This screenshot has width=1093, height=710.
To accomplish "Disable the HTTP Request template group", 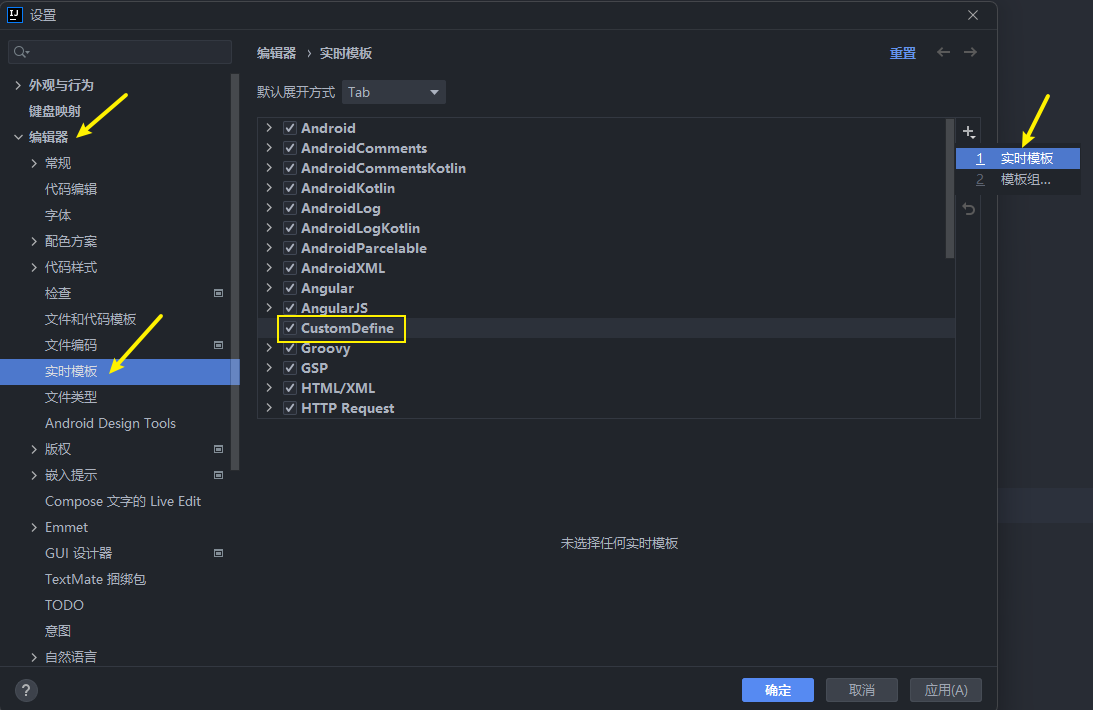I will [x=290, y=408].
